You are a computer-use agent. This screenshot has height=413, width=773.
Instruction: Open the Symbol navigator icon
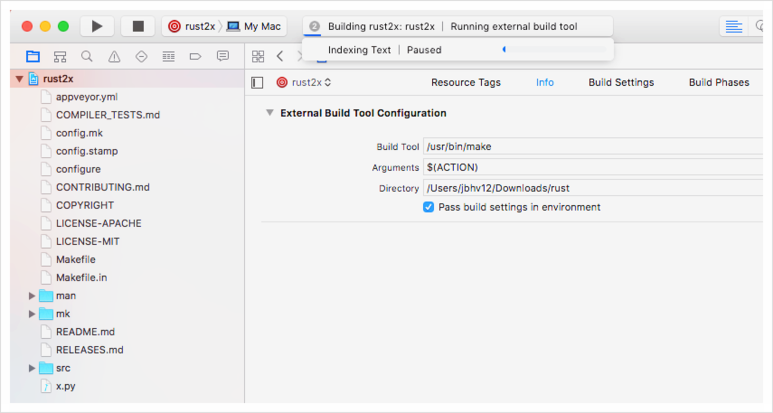[x=60, y=56]
